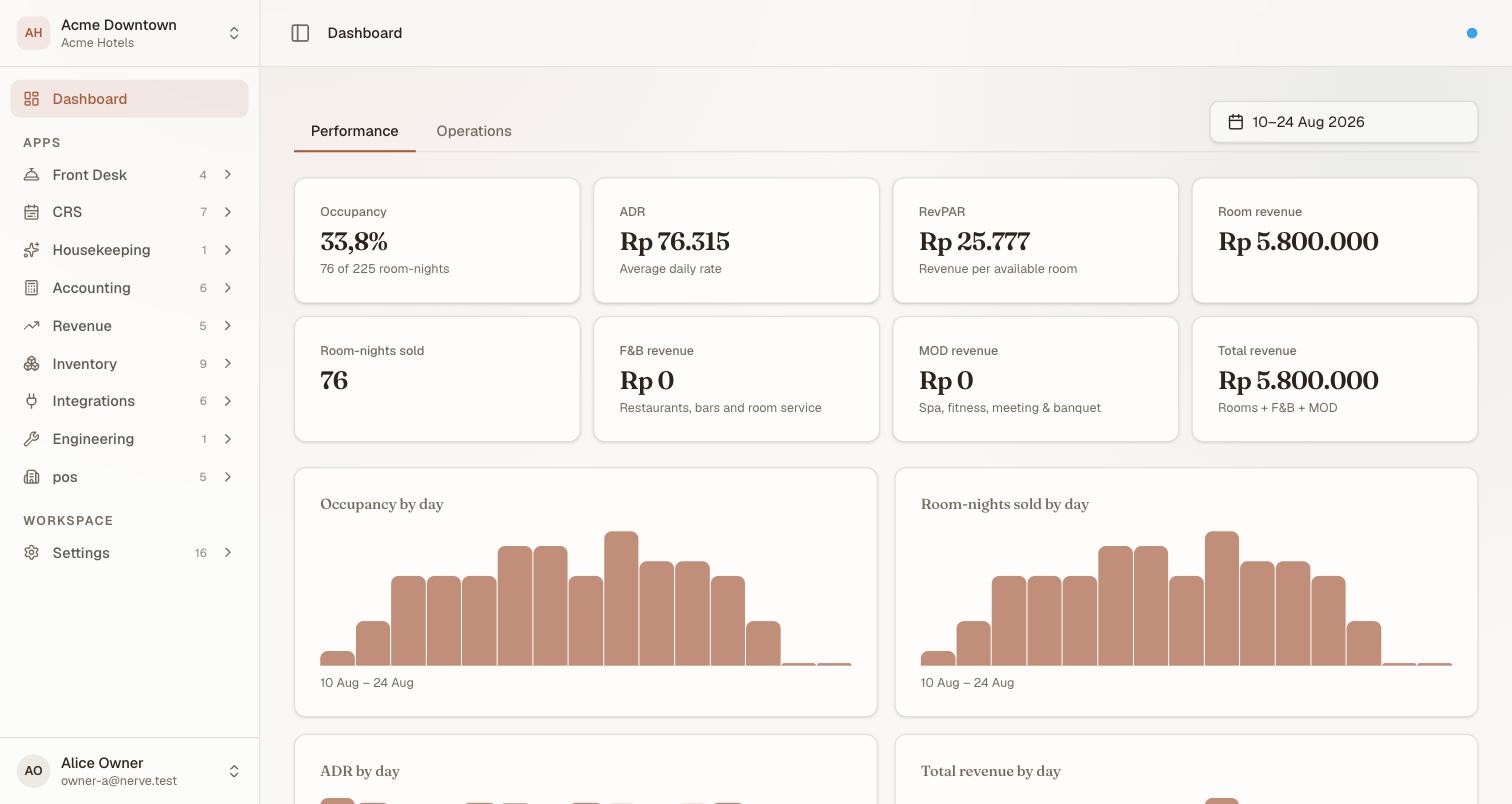Click the RevPAR Rp 25.777 card
Viewport: 1512px width, 804px height.
click(1035, 240)
